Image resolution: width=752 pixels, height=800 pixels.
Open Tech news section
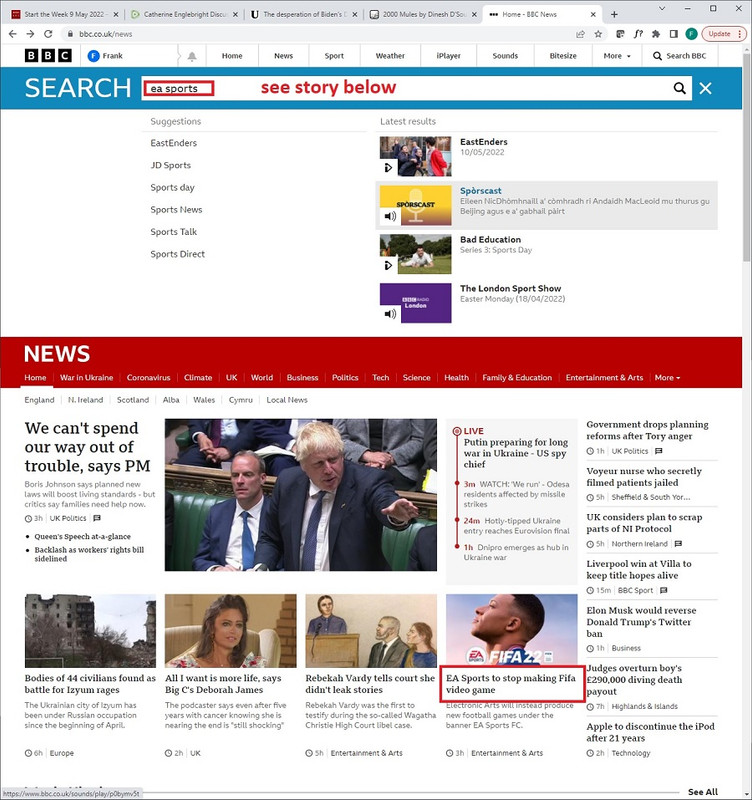tap(381, 378)
